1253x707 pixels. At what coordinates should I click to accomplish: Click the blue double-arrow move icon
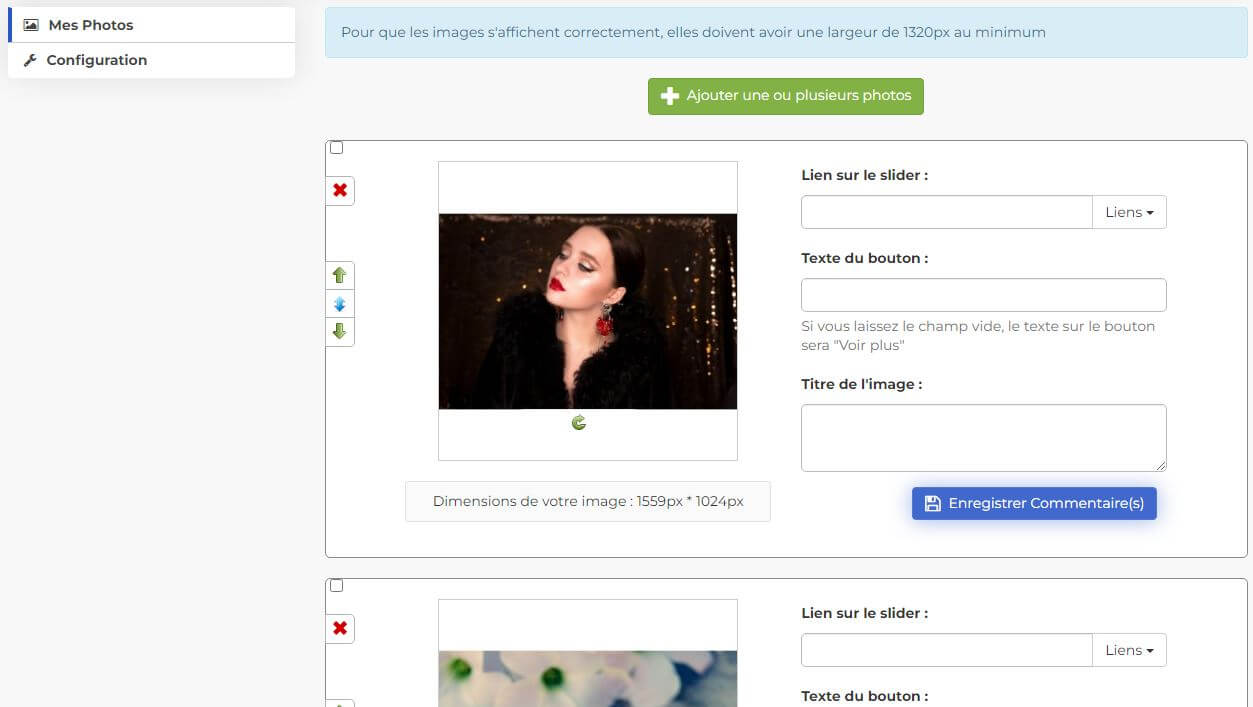[x=340, y=304]
